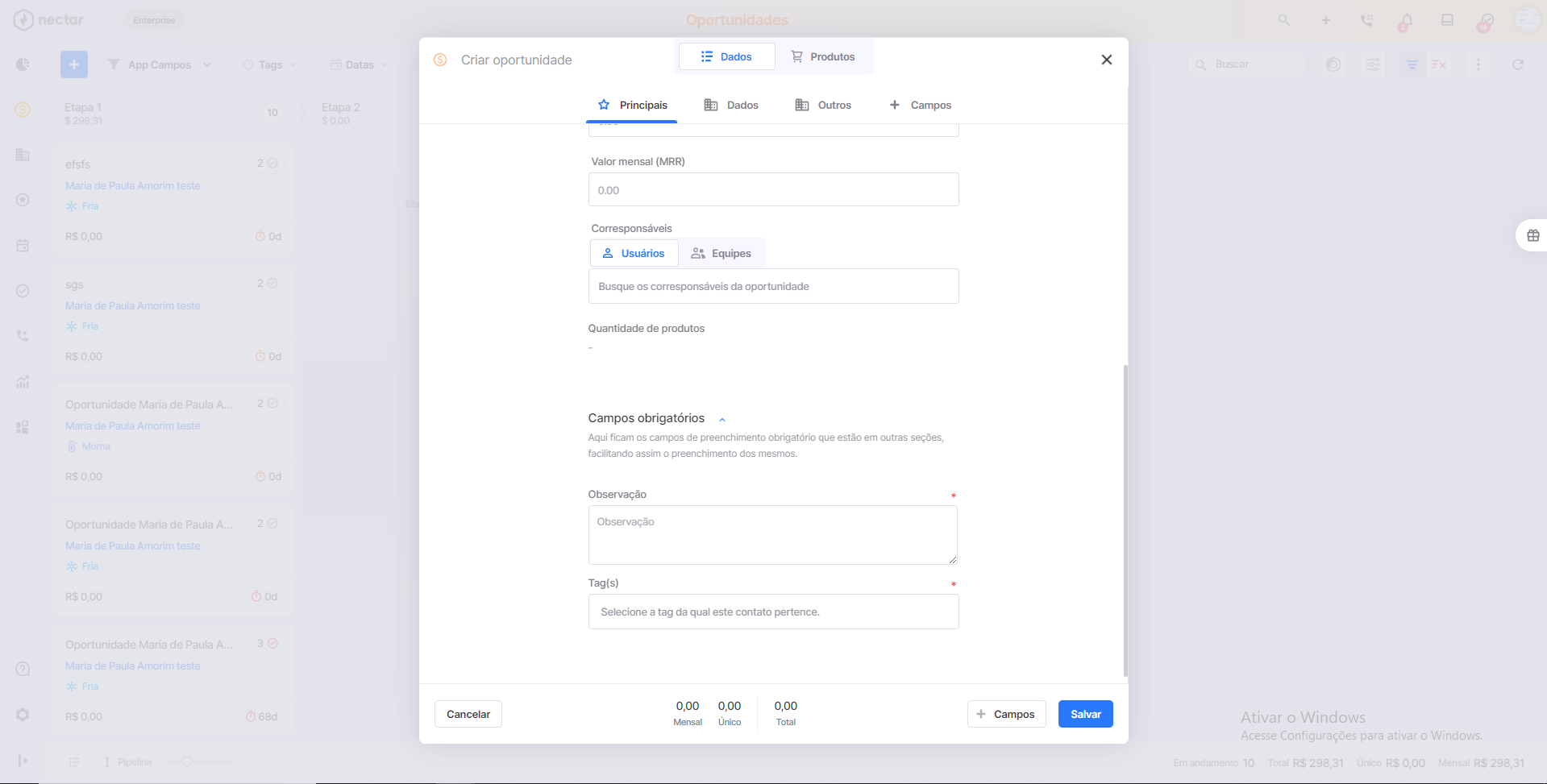Image resolution: width=1547 pixels, height=784 pixels.
Task: Click the Enterprise plan badge
Action: click(154, 20)
